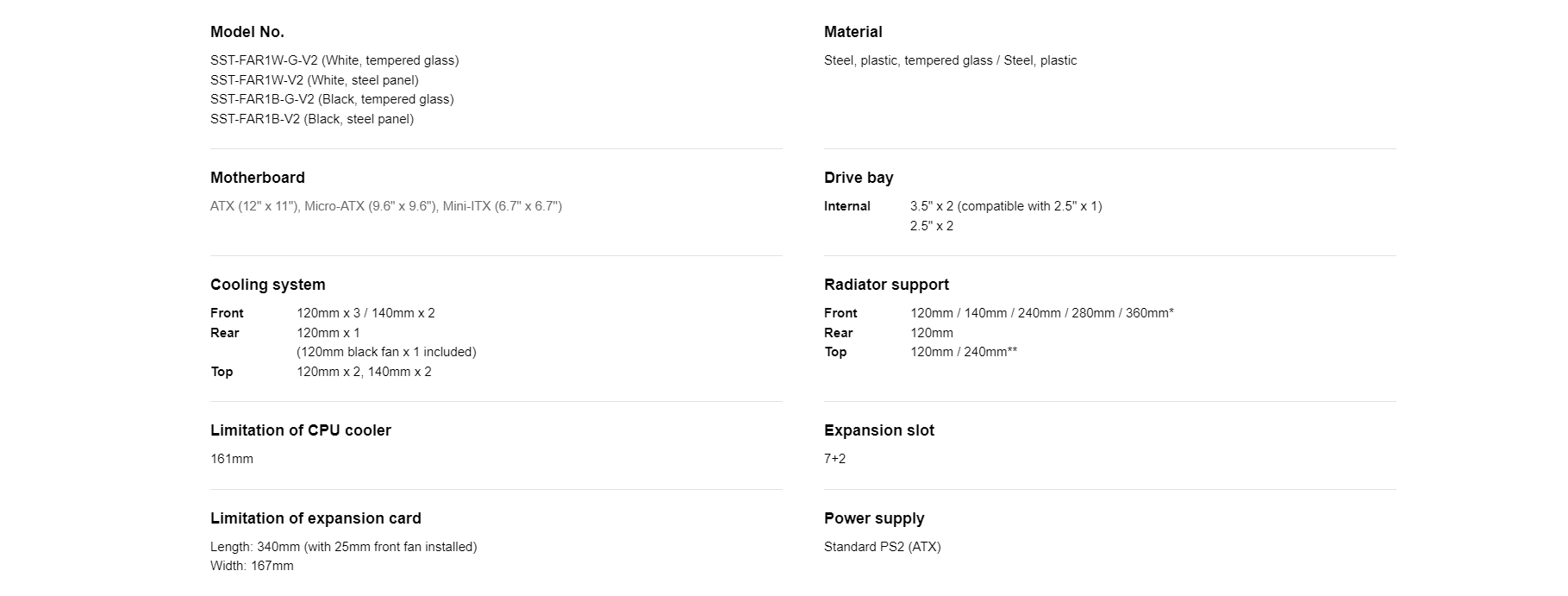Click the Radiator support heading
This screenshot has width=1568, height=596.
(886, 285)
